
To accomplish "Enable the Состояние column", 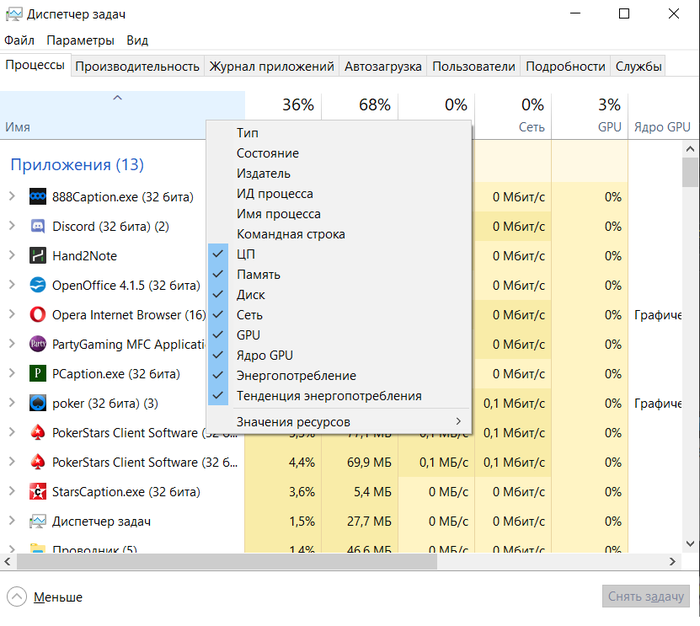I will (x=338, y=153).
